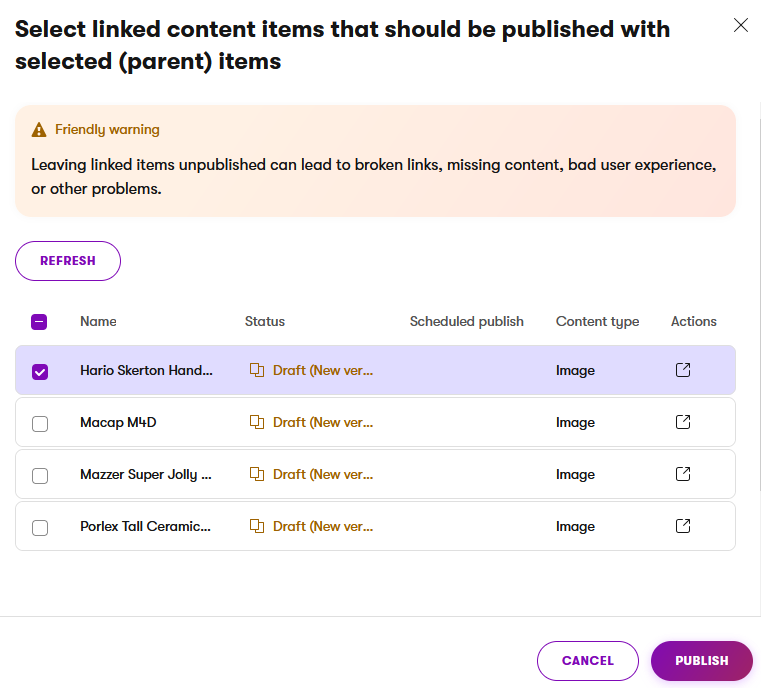Open Hario Skerton item in new tab
761x688 pixels.
point(683,370)
